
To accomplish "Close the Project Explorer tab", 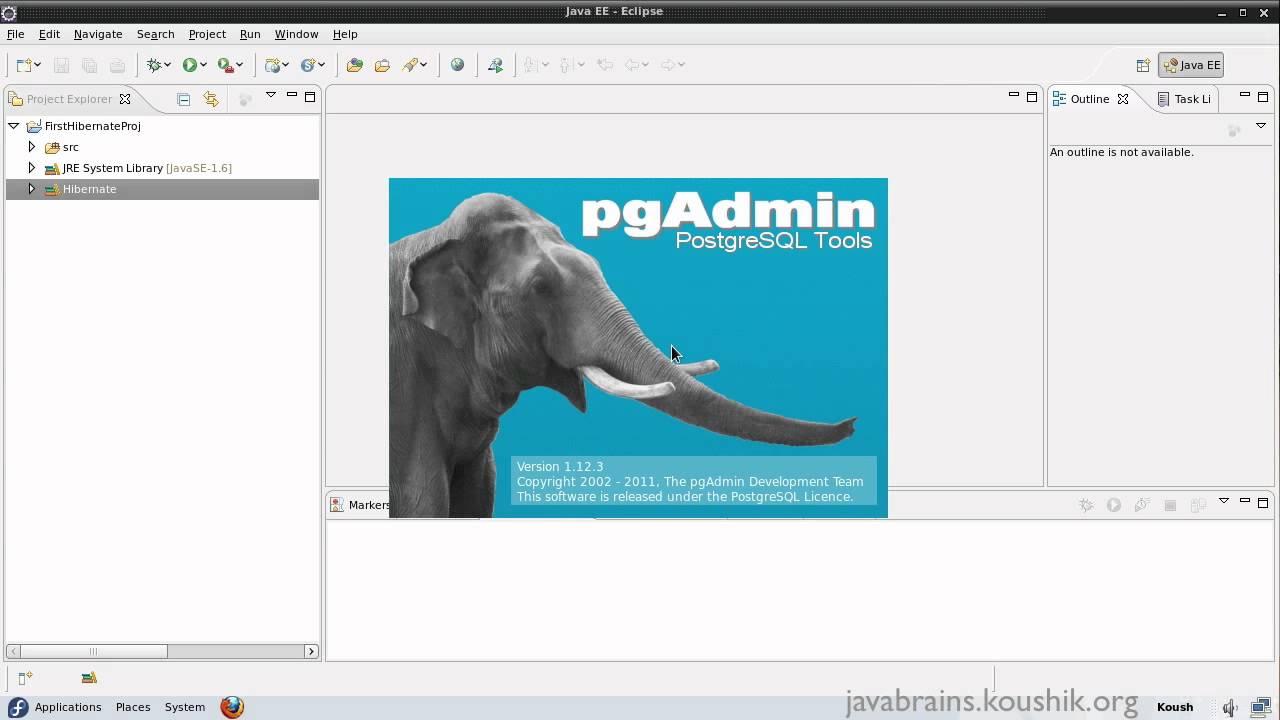I will tap(125, 99).
